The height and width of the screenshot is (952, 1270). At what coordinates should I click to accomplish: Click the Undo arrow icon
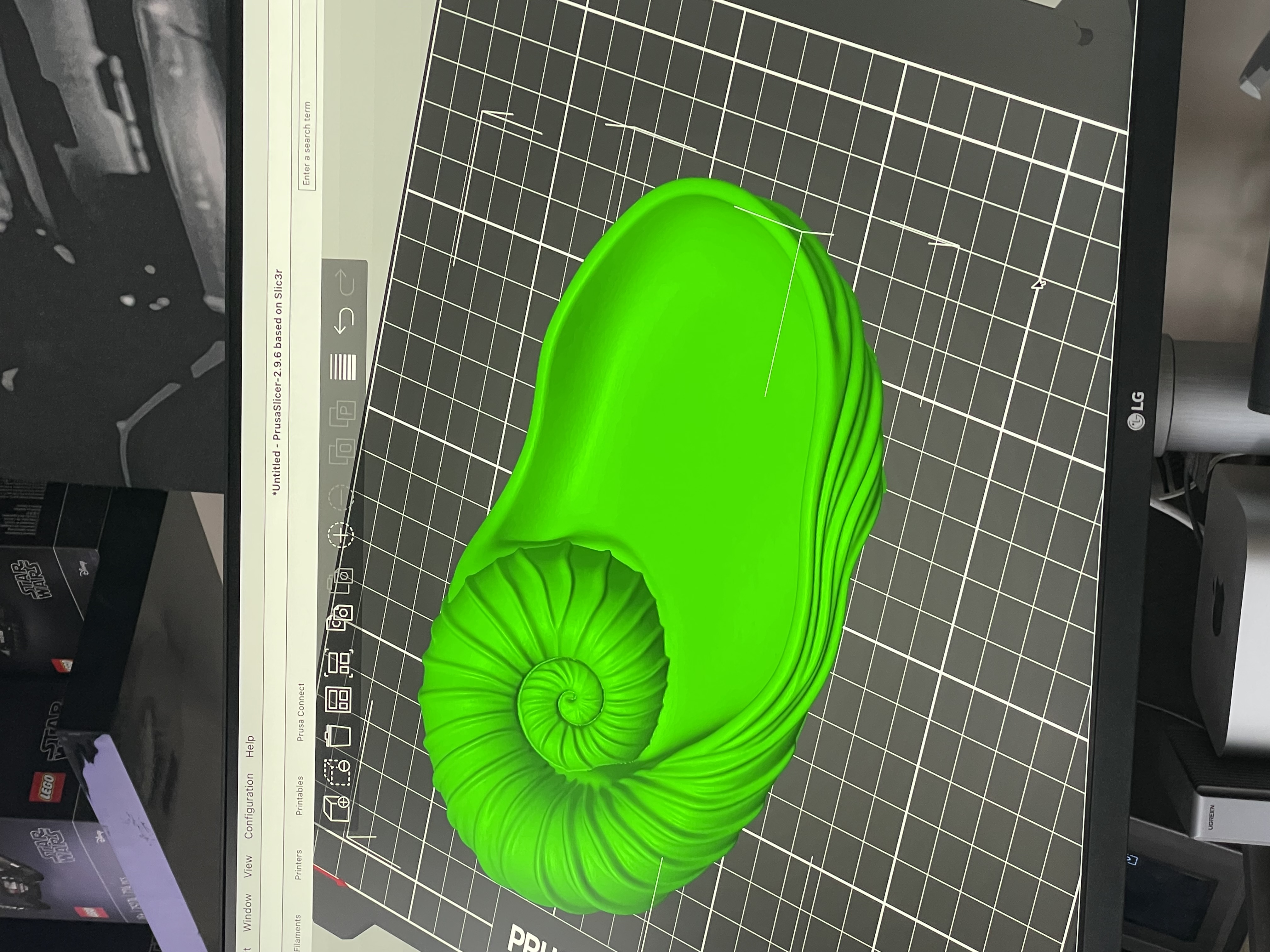(x=345, y=321)
